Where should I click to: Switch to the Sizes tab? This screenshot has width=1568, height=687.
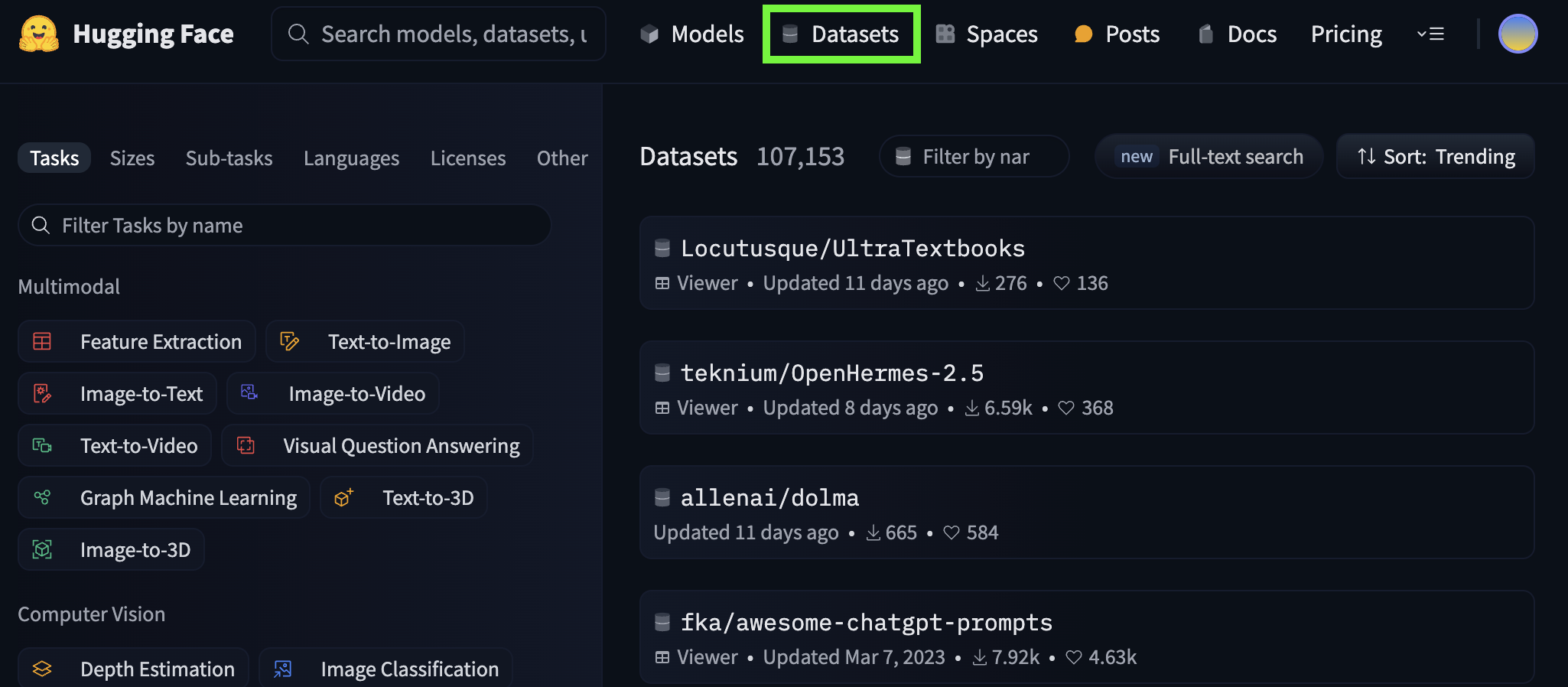pyautogui.click(x=132, y=158)
